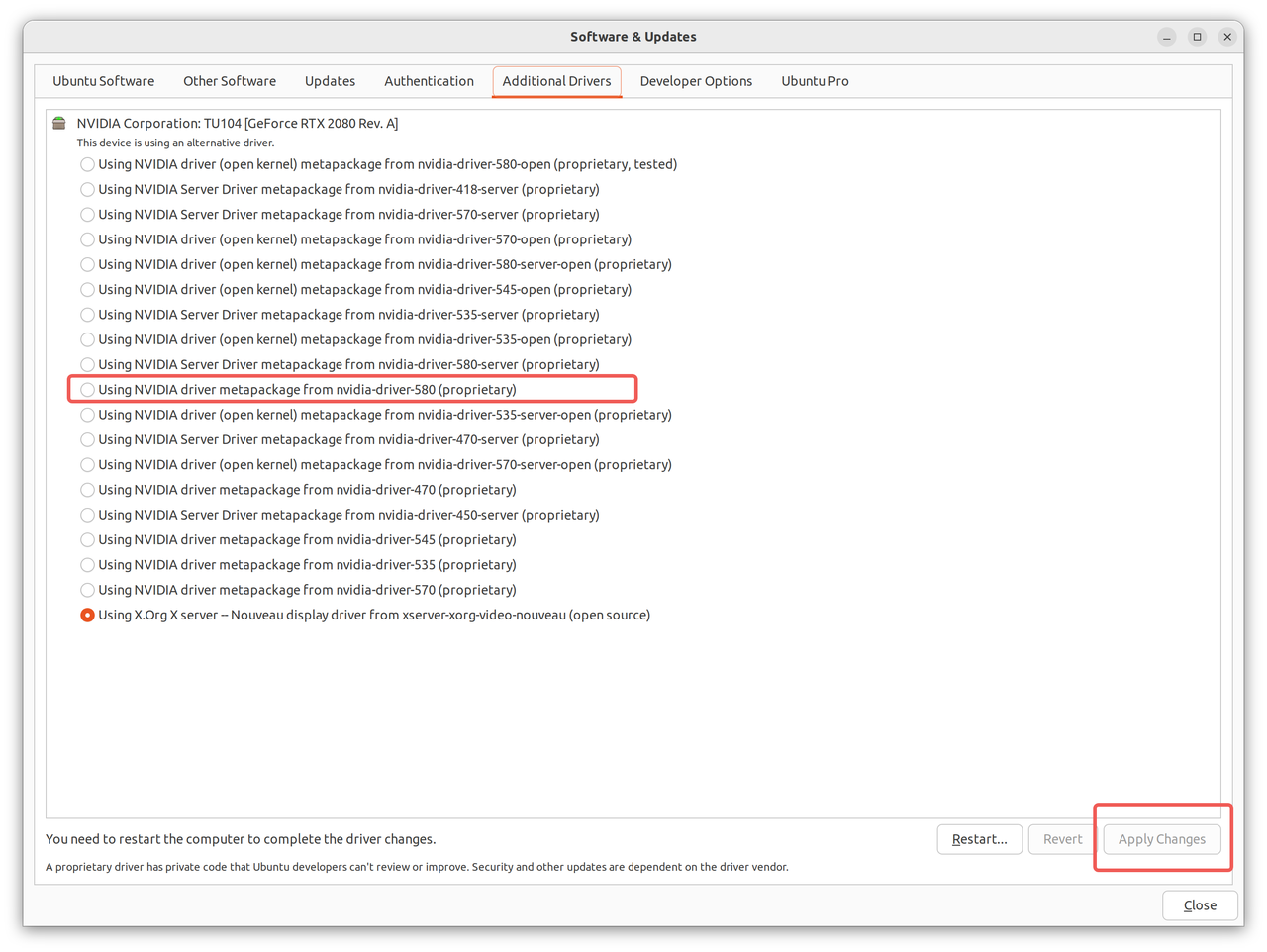The image size is (1267, 952).
Task: Open the Ubuntu Pro tab
Action: point(815,81)
